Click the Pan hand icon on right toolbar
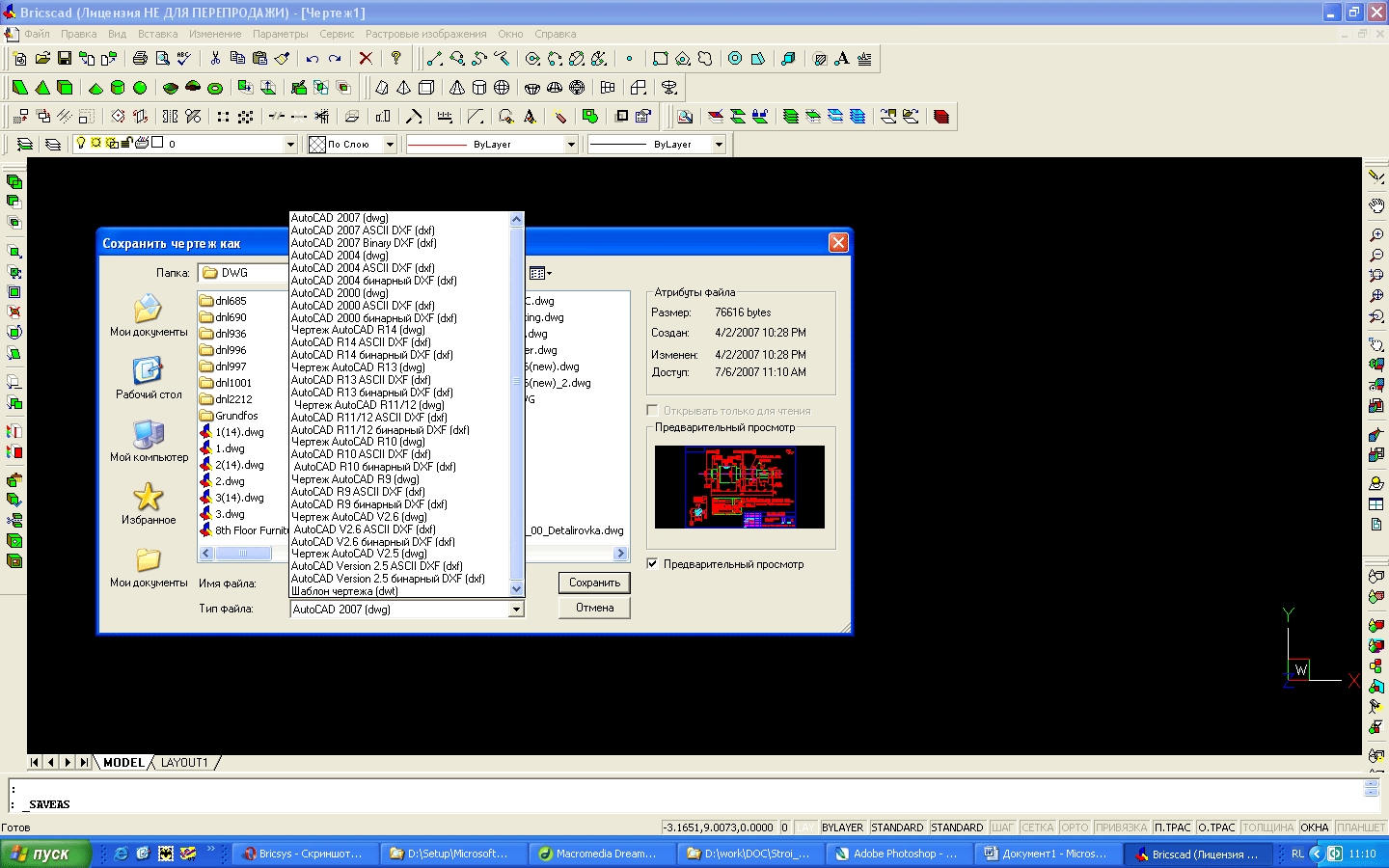 [1376, 204]
